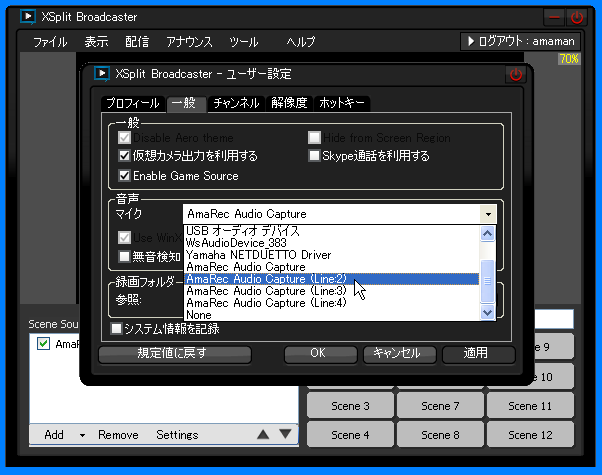This screenshot has width=602, height=475.
Task: Enable Skype通話を利用する checkbox
Action: pyautogui.click(x=314, y=156)
